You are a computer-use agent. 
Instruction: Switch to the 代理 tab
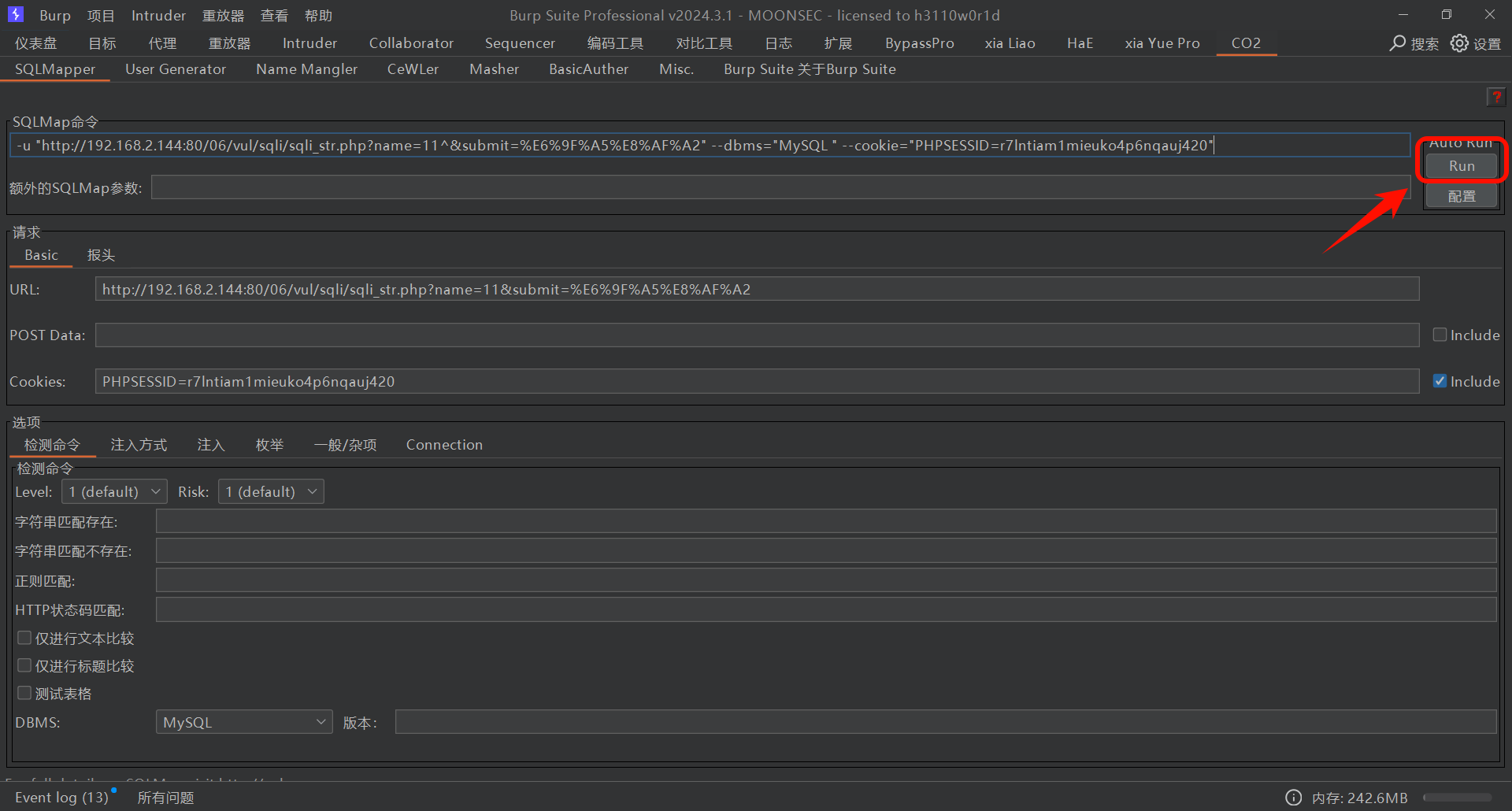point(162,43)
